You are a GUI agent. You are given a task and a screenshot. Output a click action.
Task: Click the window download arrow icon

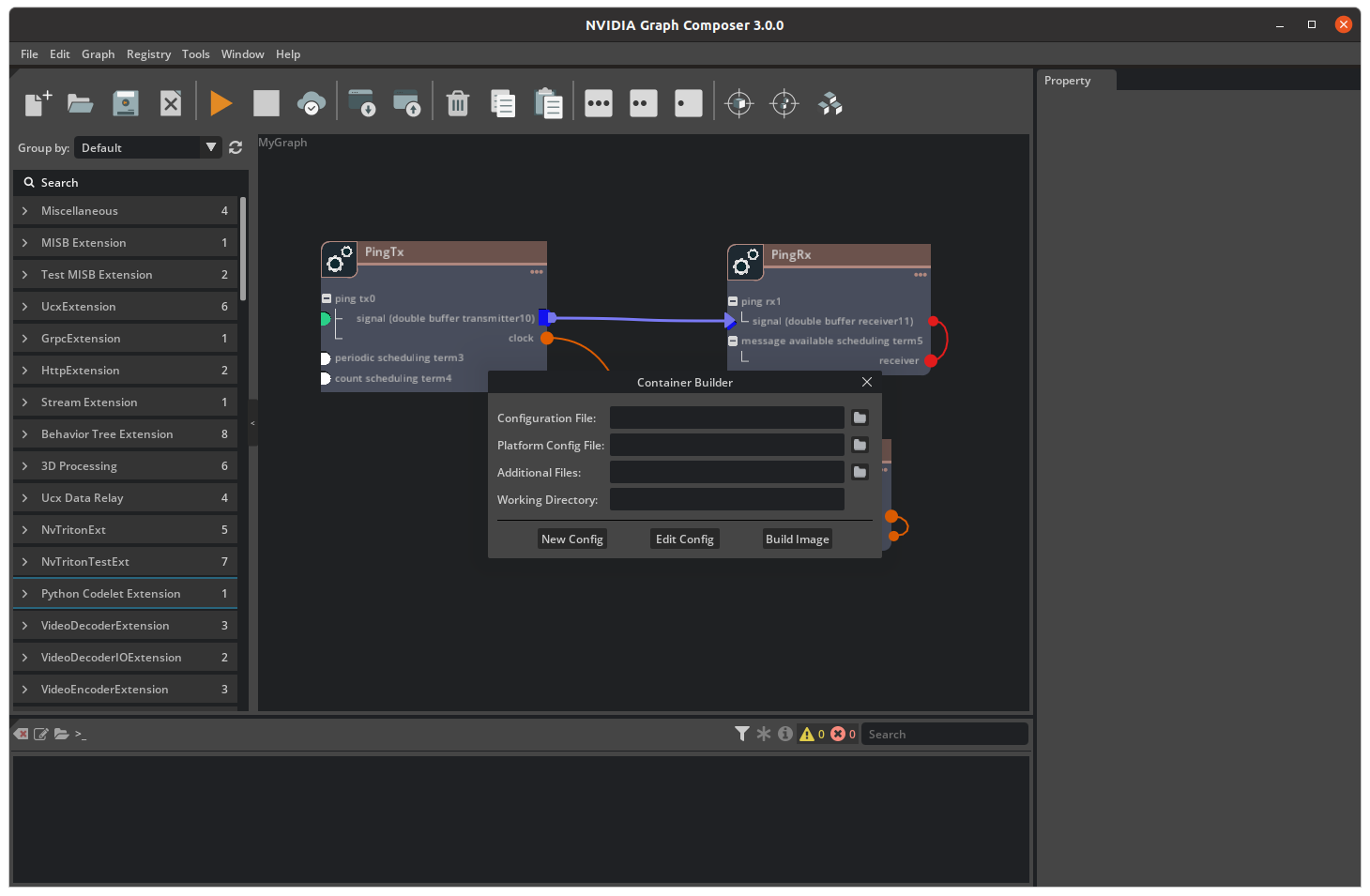click(x=362, y=102)
